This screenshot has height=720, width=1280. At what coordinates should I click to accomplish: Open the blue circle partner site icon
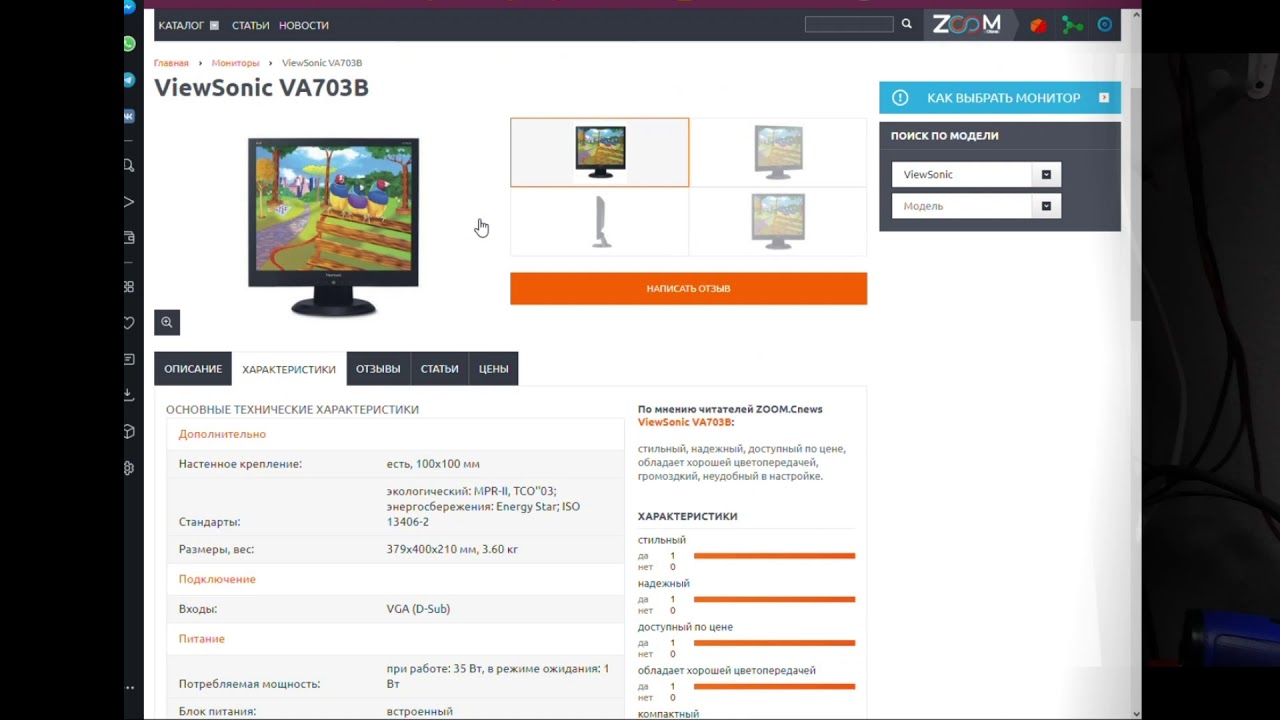click(x=1105, y=25)
